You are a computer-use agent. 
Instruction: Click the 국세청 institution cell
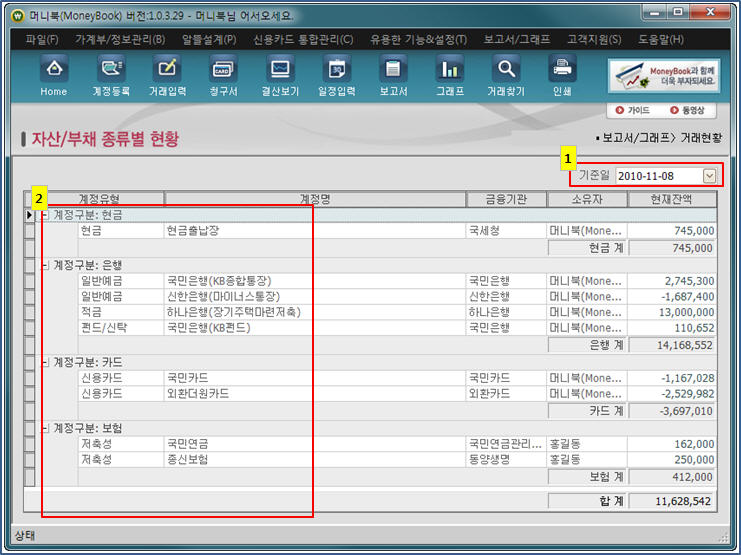[506, 231]
